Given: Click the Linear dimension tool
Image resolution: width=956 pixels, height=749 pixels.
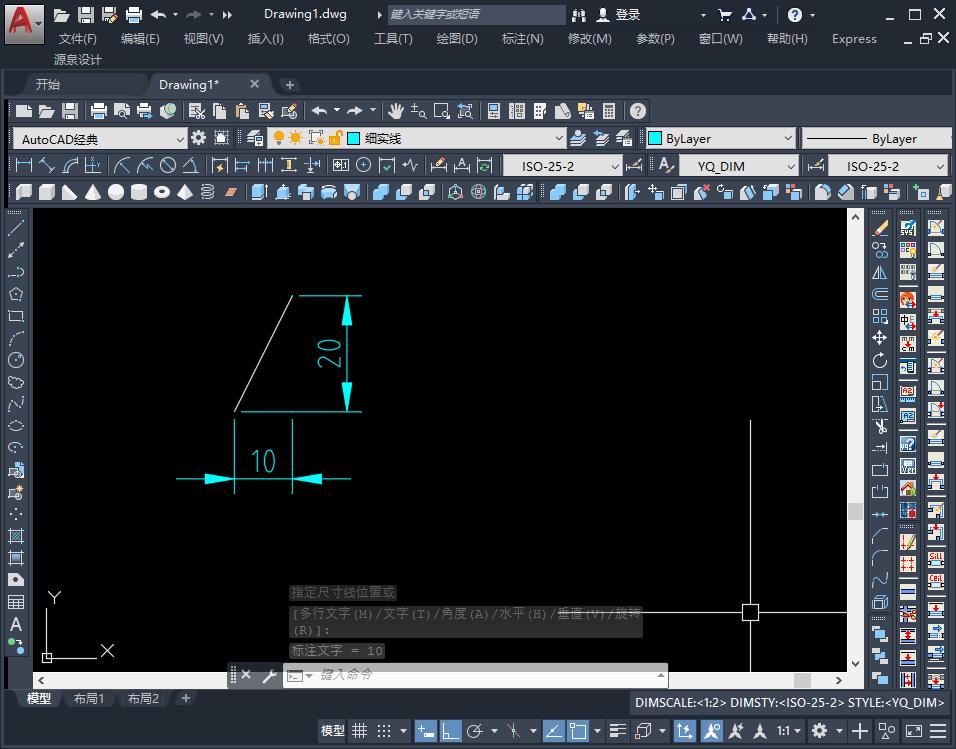Looking at the screenshot, I should [25, 165].
